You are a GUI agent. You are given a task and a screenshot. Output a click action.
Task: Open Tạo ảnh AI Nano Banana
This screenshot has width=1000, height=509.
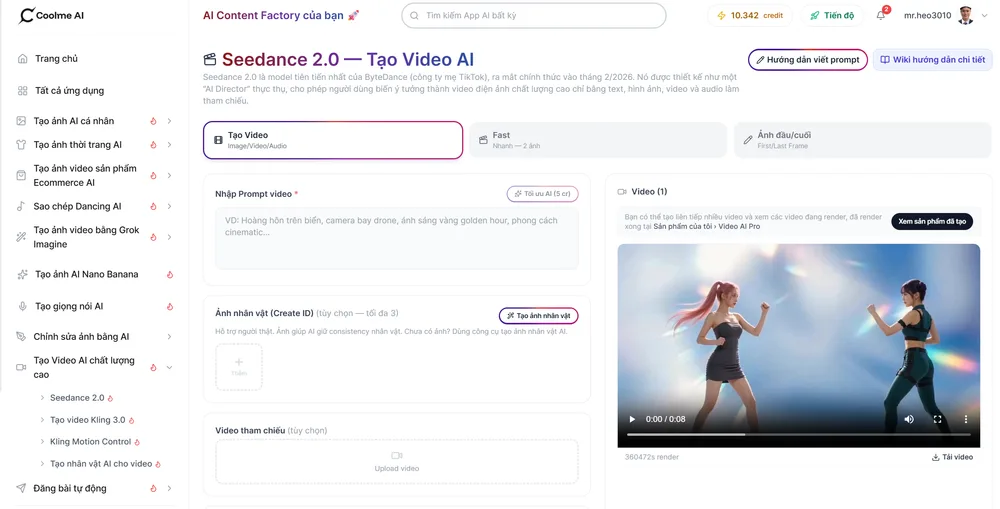pos(86,274)
